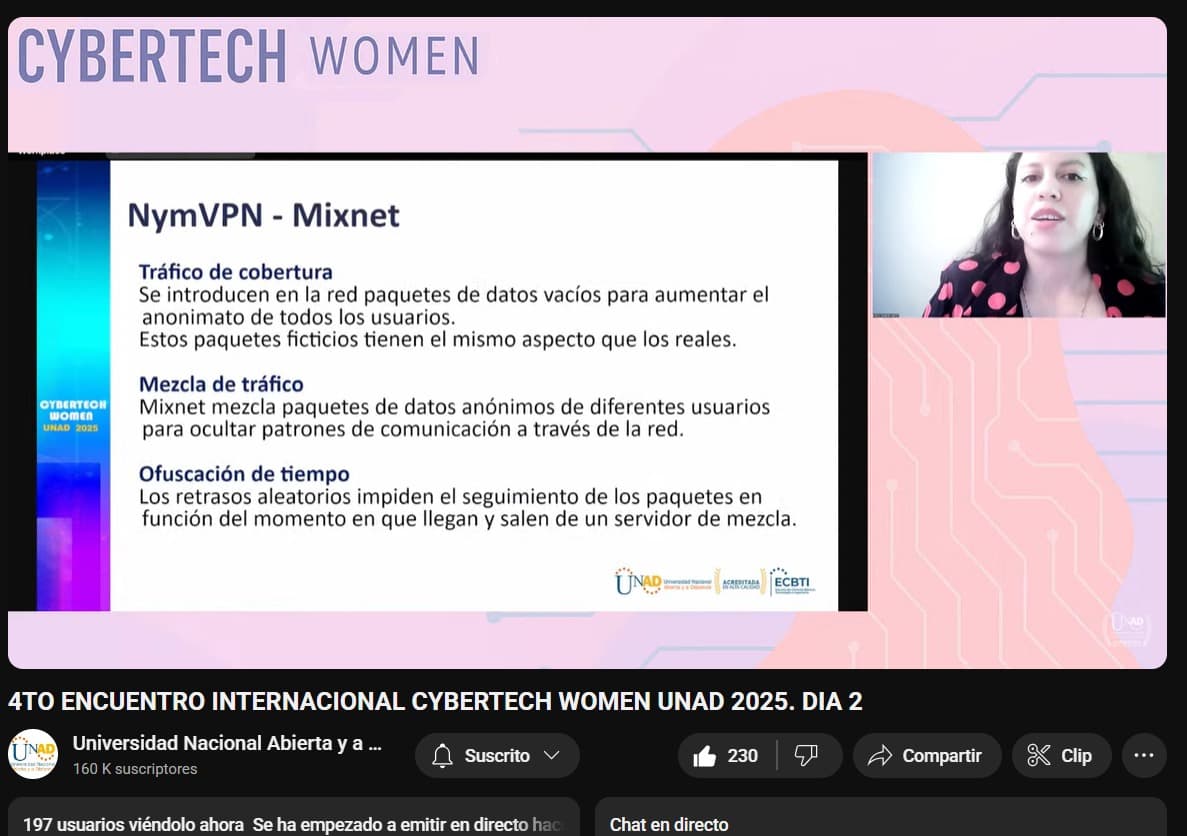Expand the video description with 197 usuarios
This screenshot has height=836, width=1187.
click(292, 824)
